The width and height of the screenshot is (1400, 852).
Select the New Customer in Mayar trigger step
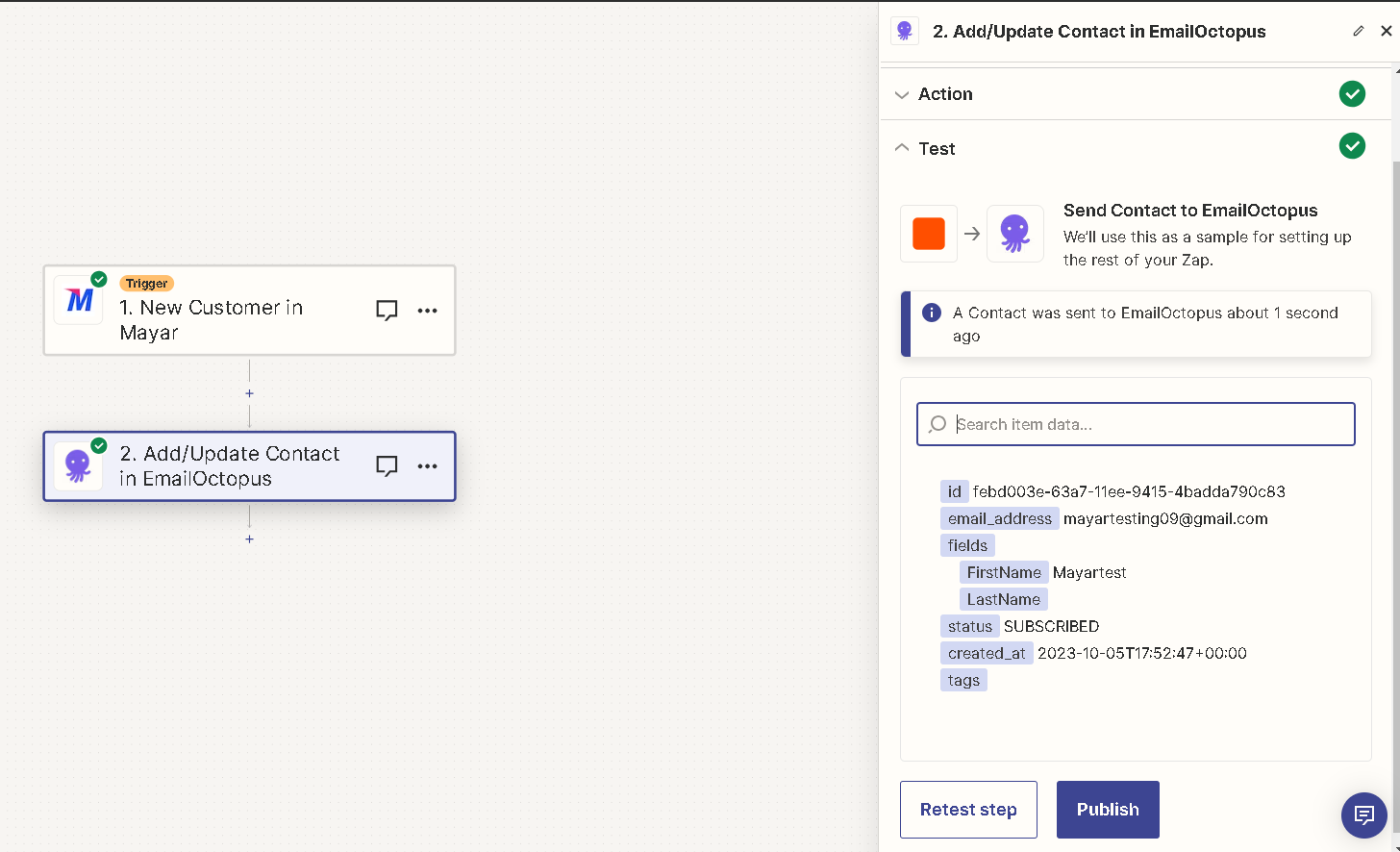pyautogui.click(x=249, y=311)
